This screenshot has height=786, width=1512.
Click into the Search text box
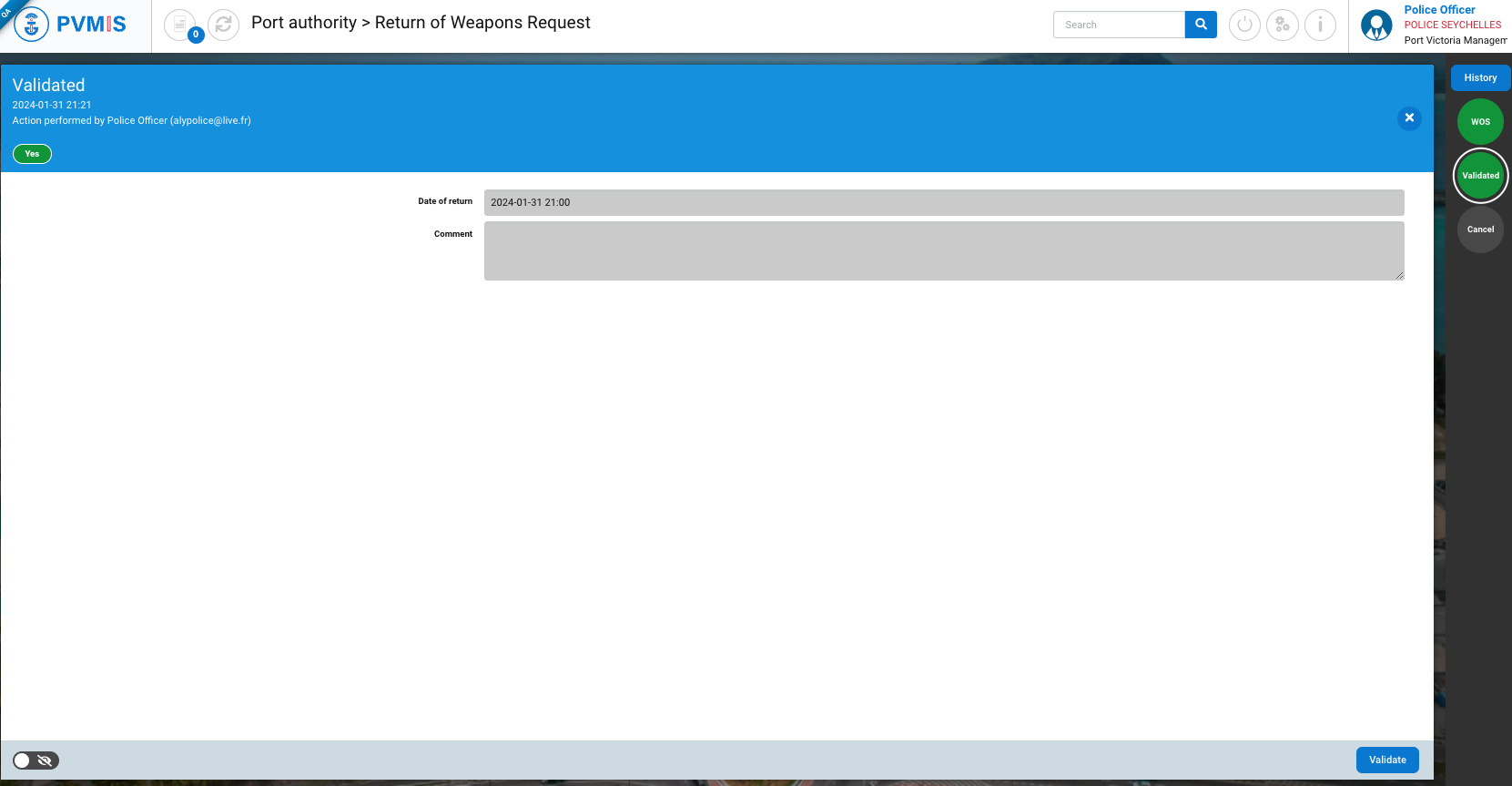(1119, 25)
